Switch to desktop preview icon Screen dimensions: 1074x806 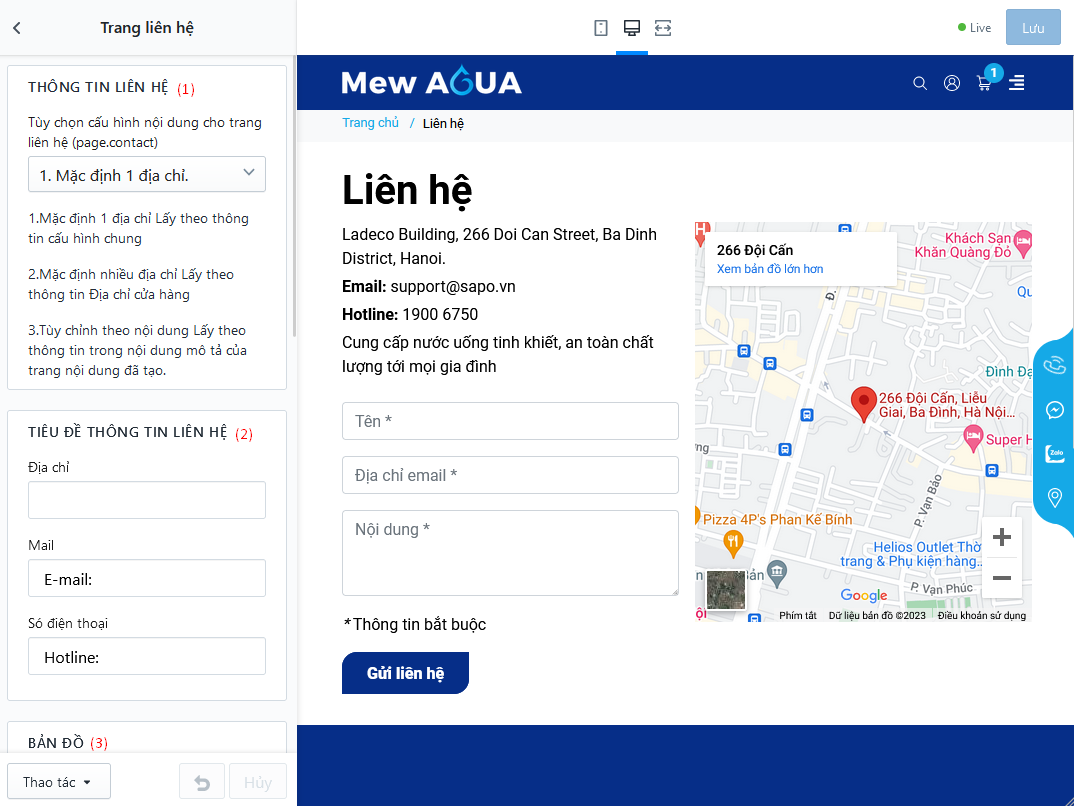point(632,28)
